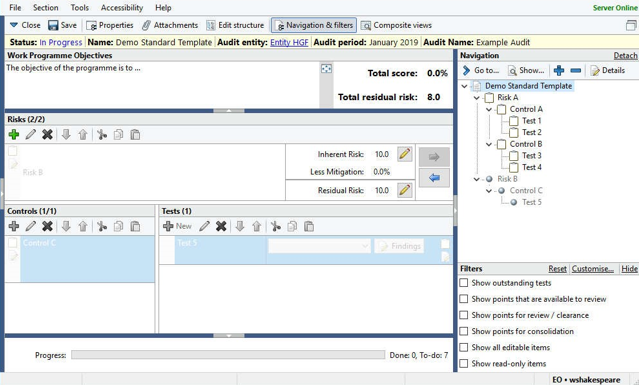Detach the Navigation panel
This screenshot has height=385, width=639.
(625, 56)
